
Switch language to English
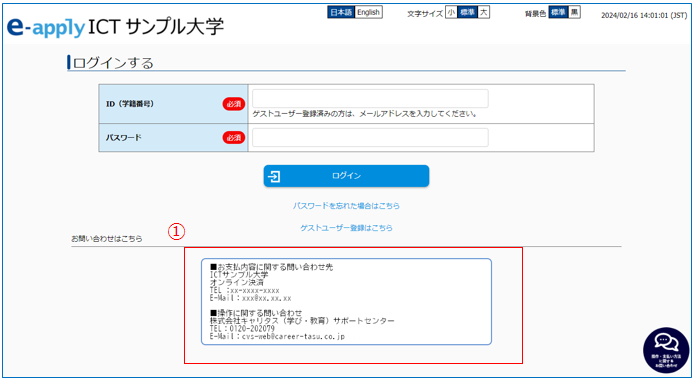tap(368, 12)
